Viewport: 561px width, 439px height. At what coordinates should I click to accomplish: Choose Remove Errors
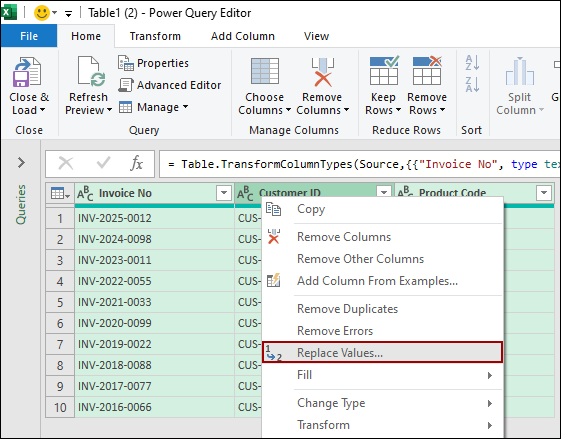click(382, 331)
